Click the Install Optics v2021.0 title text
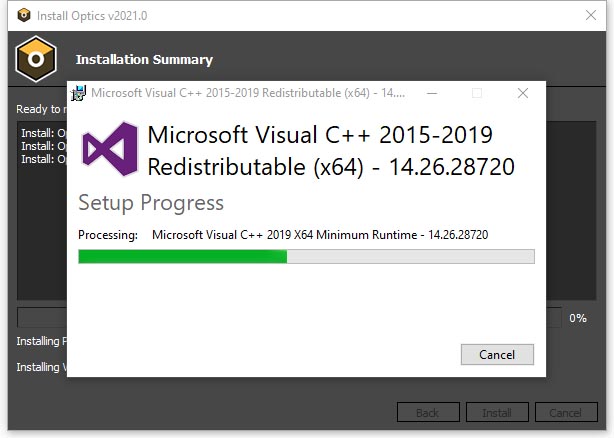Viewport: 614px width, 438px height. 92,16
